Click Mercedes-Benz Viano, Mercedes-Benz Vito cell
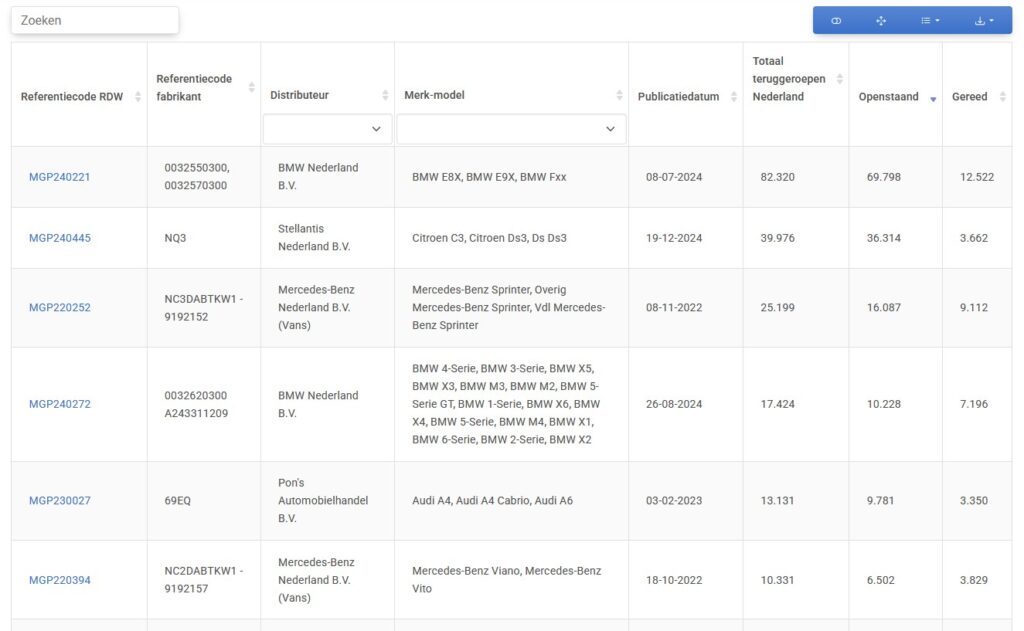The width and height of the screenshot is (1024, 631). pyautogui.click(x=506, y=579)
